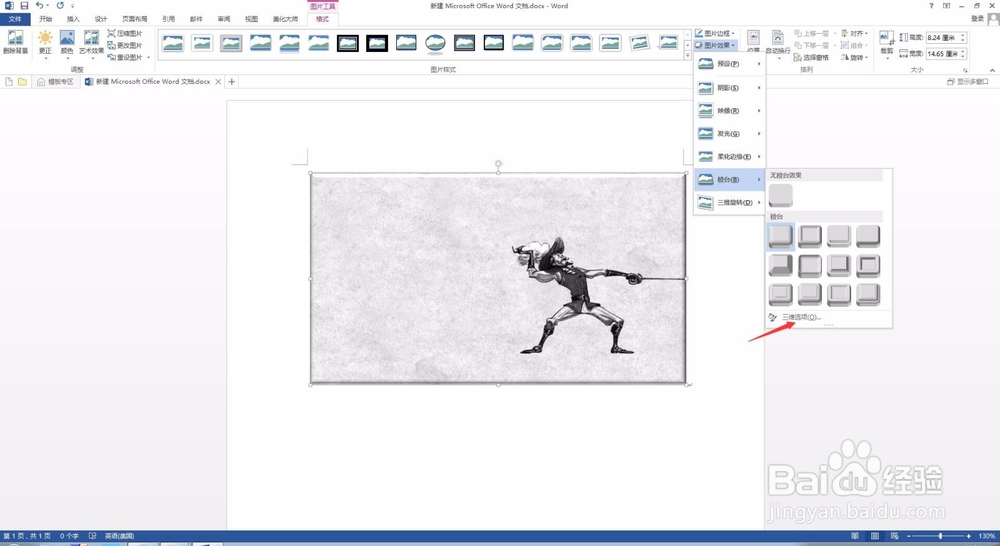Expand the 重设图片 dropdown arrow
This screenshot has width=1000, height=546.
point(149,57)
